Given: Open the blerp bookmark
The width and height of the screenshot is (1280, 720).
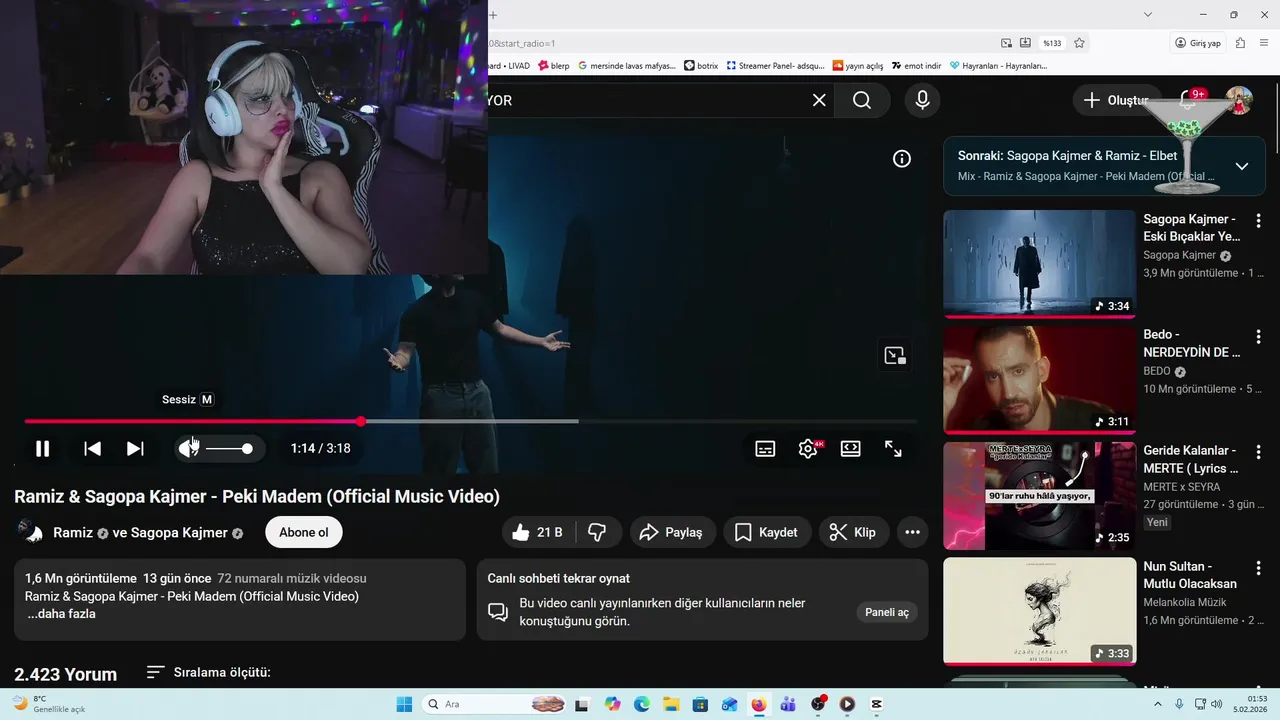Looking at the screenshot, I should click(x=553, y=66).
